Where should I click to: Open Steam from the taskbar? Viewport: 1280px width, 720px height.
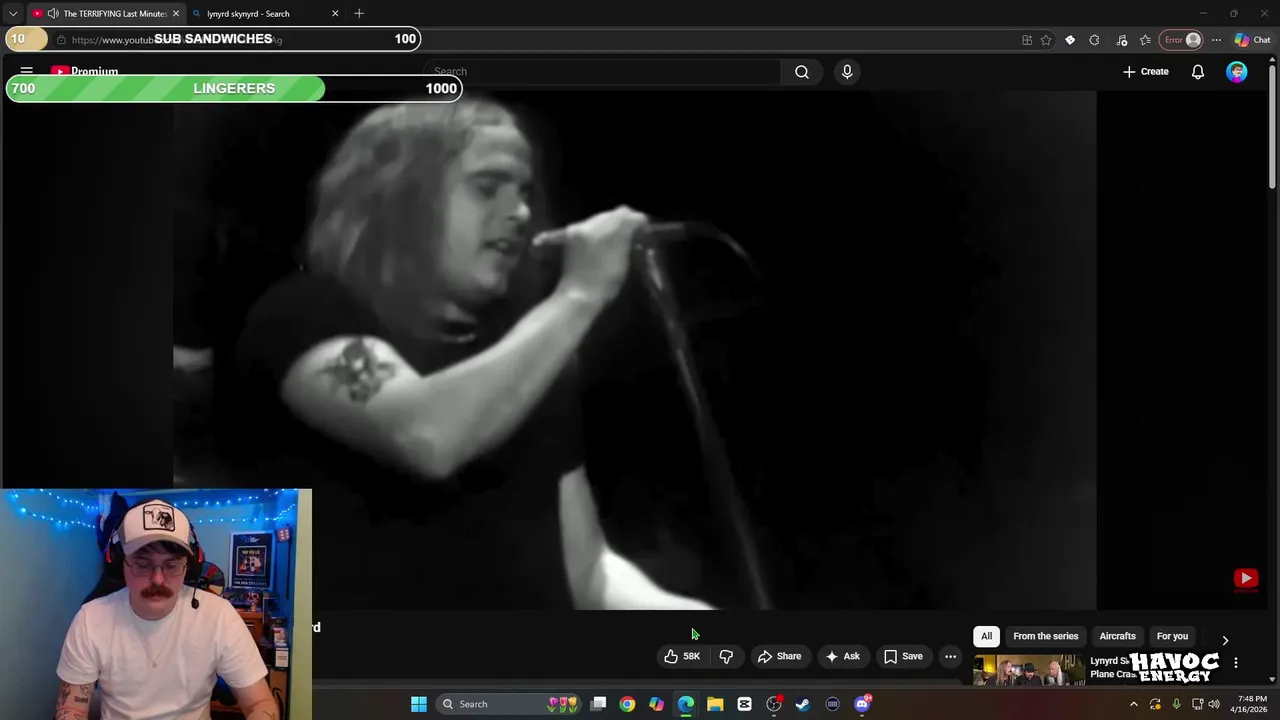(803, 704)
